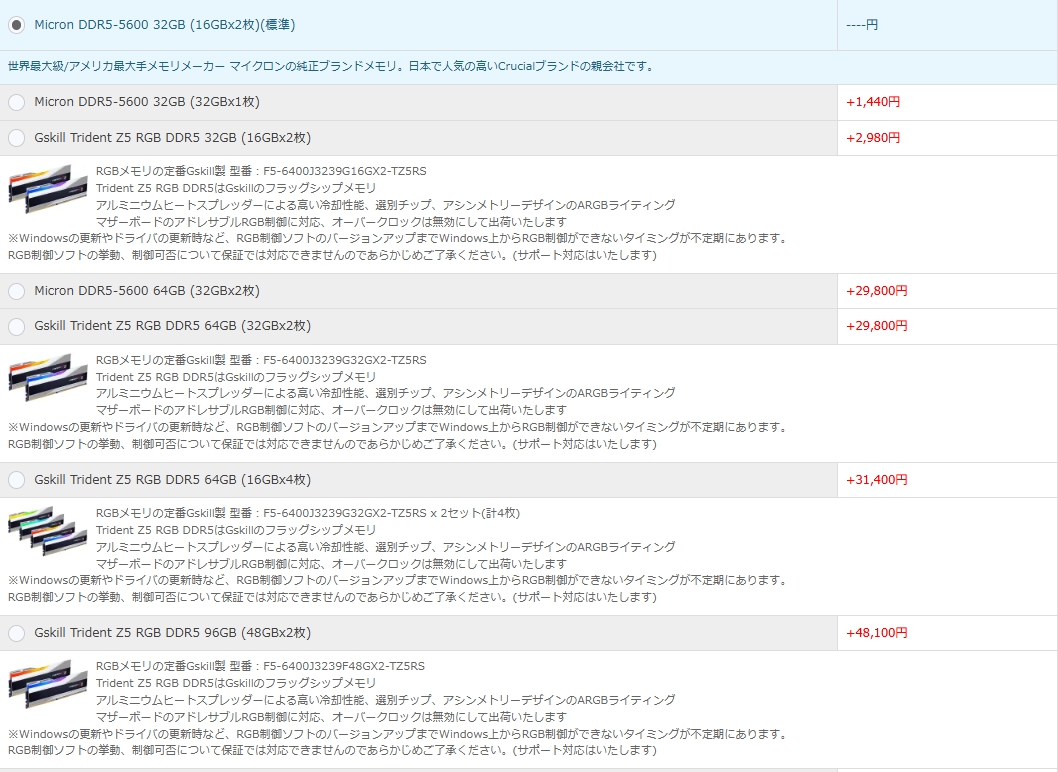This screenshot has height=772, width=1058.
Task: Open the memory thumbnail under Gskill 64GB (32GBx2枚)
Action: [x=48, y=378]
